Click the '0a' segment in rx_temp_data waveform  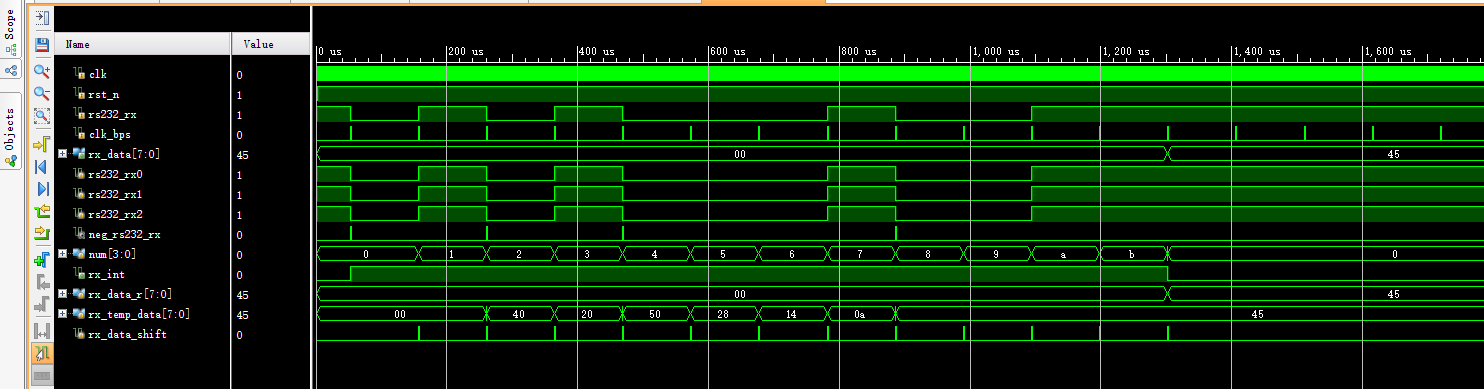click(861, 314)
